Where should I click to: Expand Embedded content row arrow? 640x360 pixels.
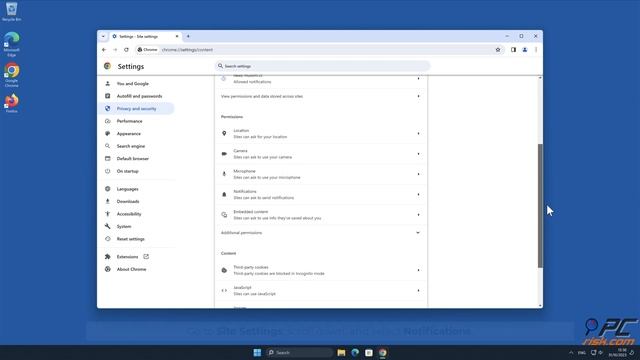[x=418, y=215]
